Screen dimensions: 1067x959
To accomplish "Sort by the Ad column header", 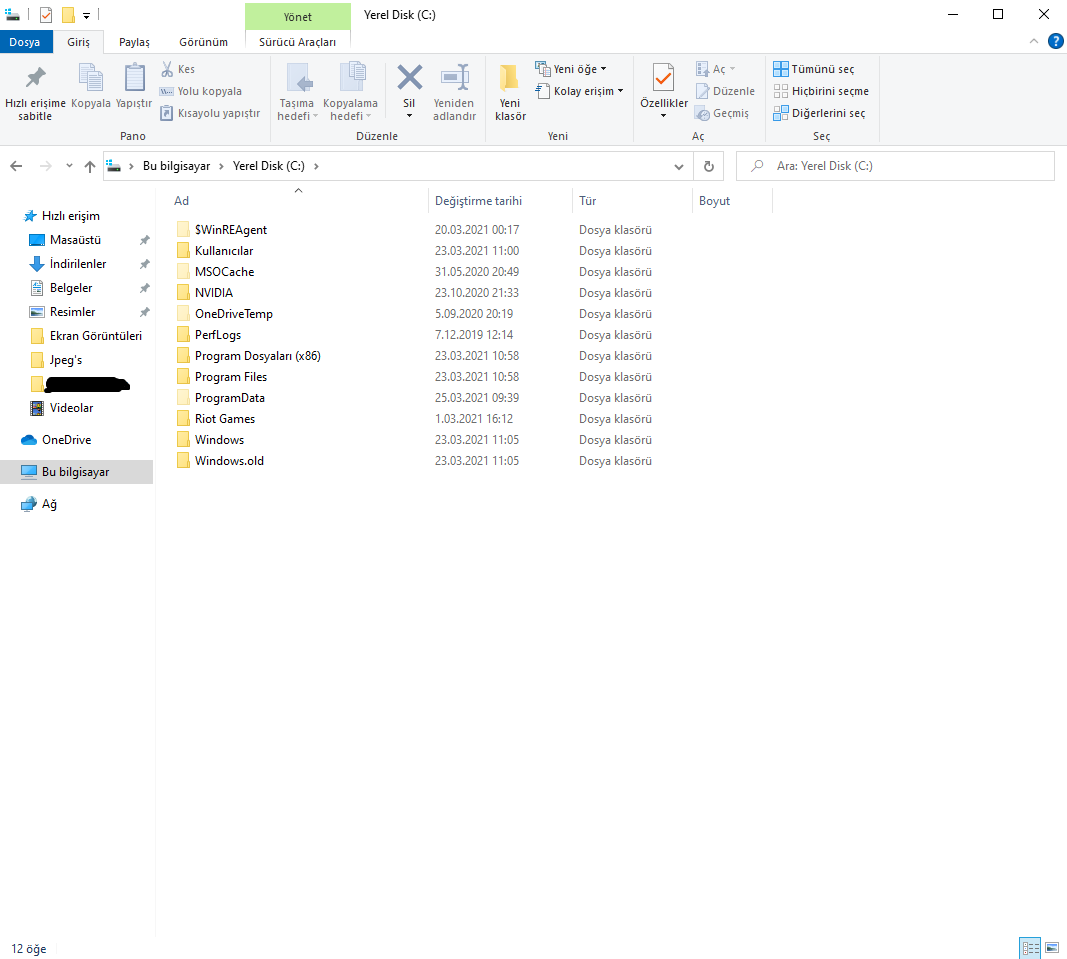I will tap(298, 201).
